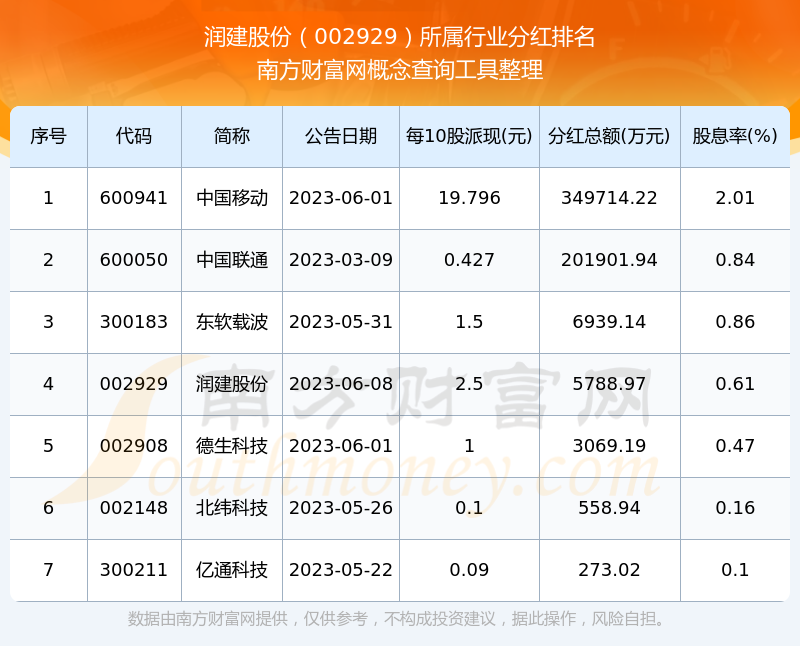Click value 19.796 per ten shares

[x=469, y=198]
